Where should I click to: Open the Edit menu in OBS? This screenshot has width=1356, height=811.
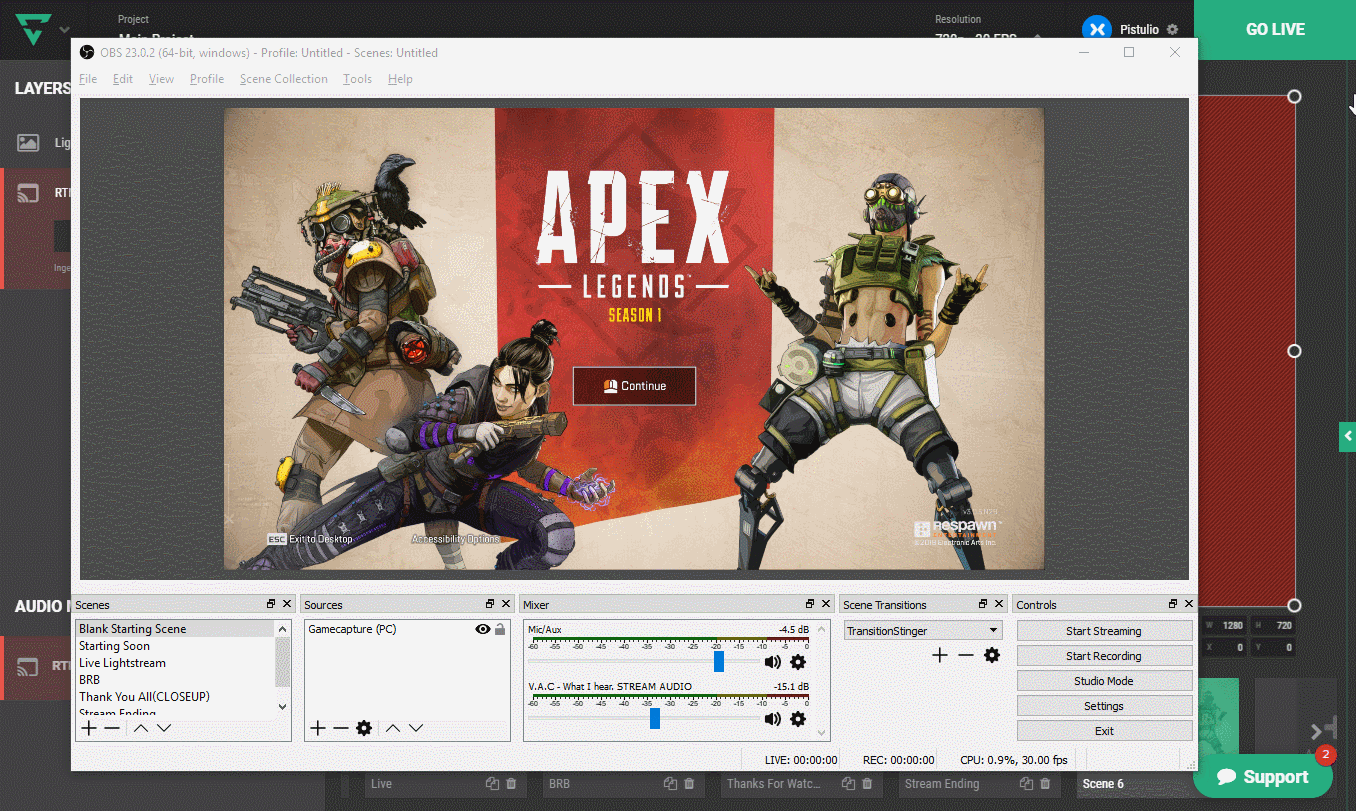point(123,79)
